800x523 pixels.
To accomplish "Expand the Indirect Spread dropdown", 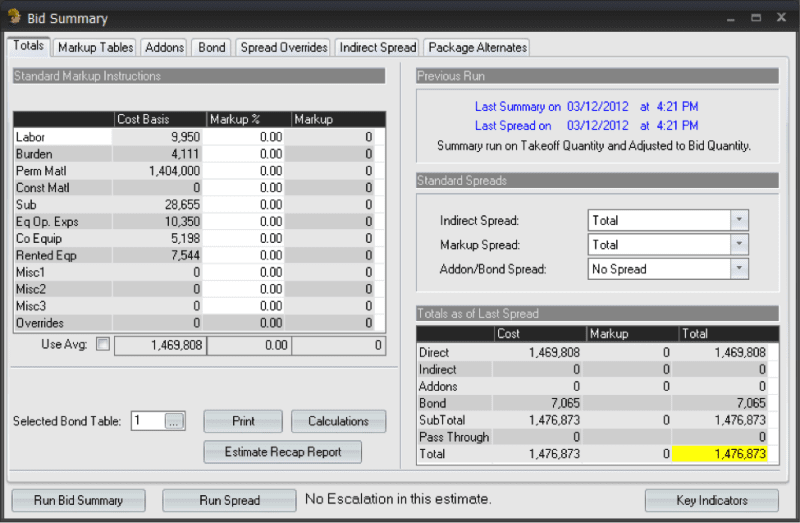I will (739, 220).
